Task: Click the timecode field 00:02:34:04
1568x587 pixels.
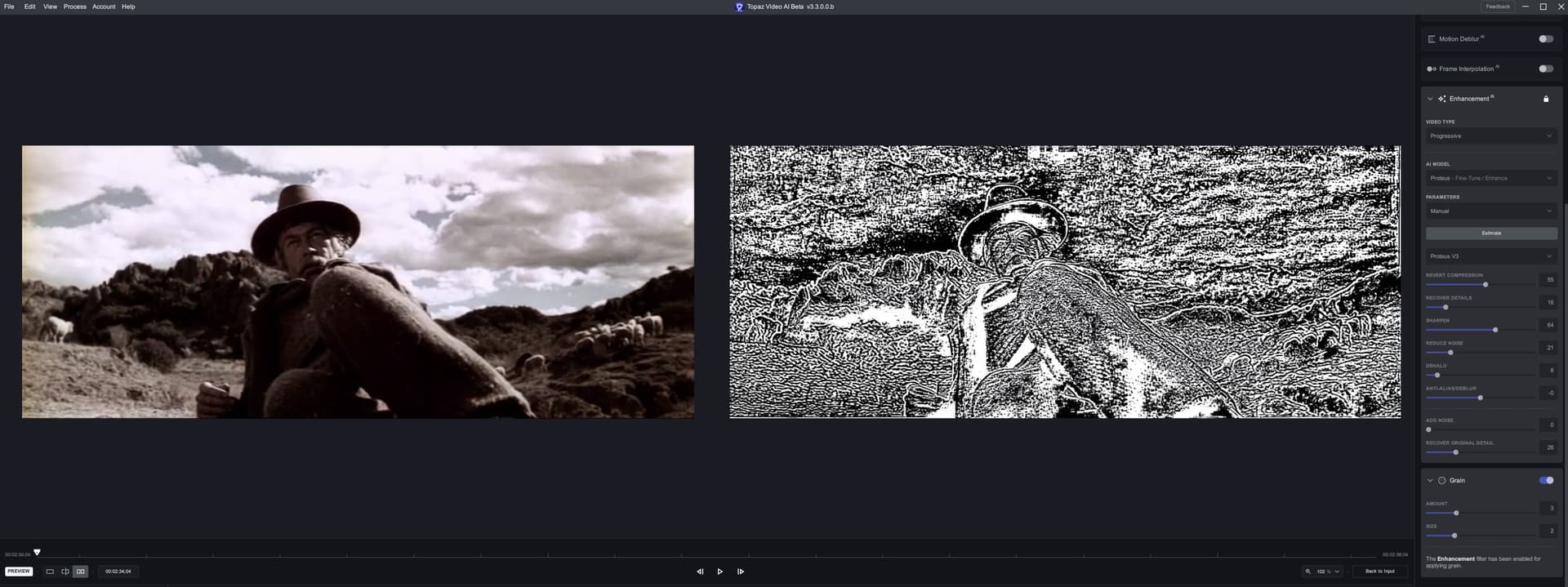Action: [118, 571]
